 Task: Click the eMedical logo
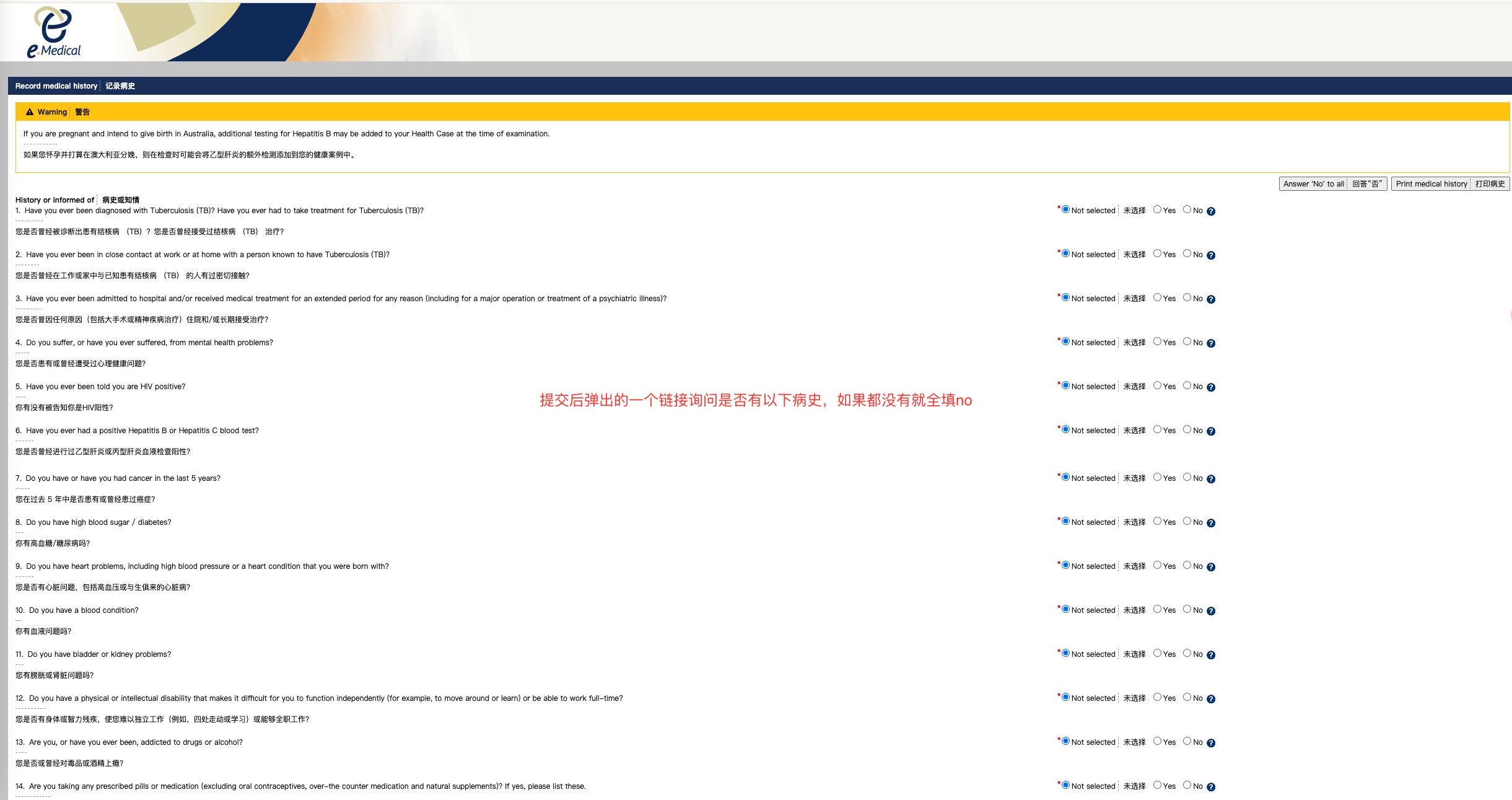(54, 32)
